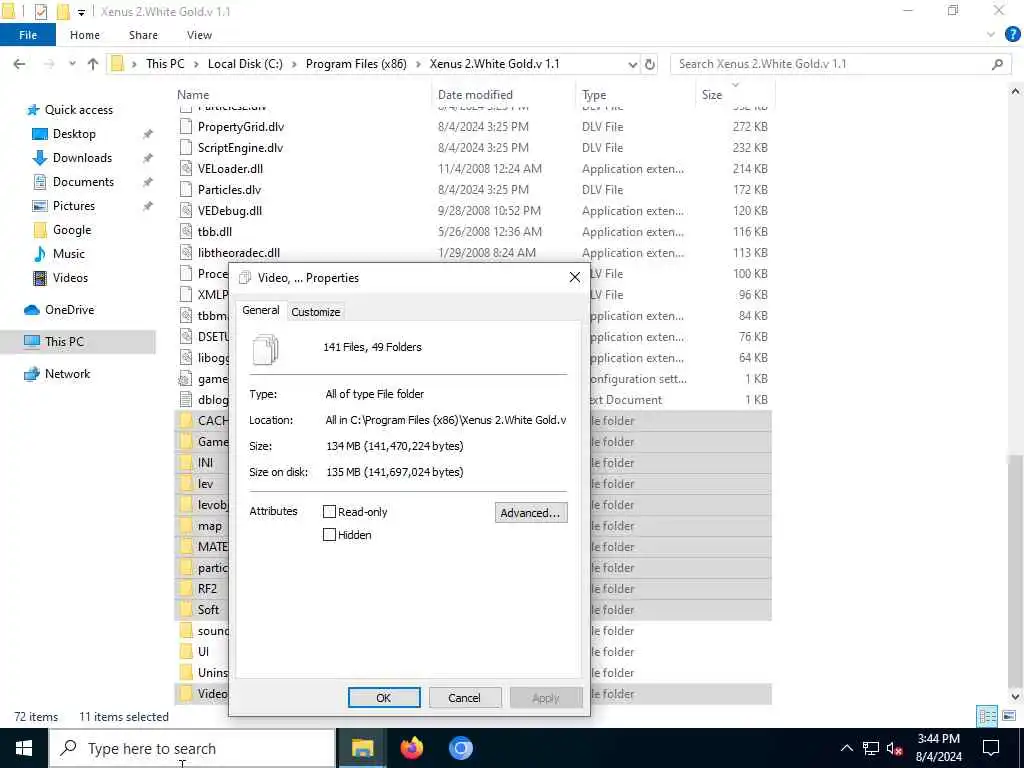This screenshot has width=1024, height=768.
Task: Open the Home ribbon tab
Action: point(85,35)
